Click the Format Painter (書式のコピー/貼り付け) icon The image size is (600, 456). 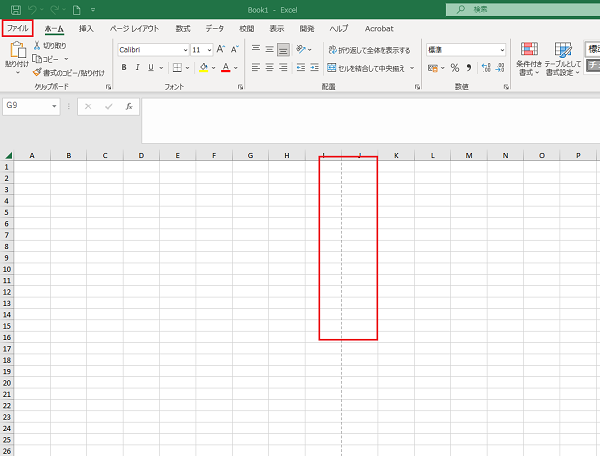(38, 72)
